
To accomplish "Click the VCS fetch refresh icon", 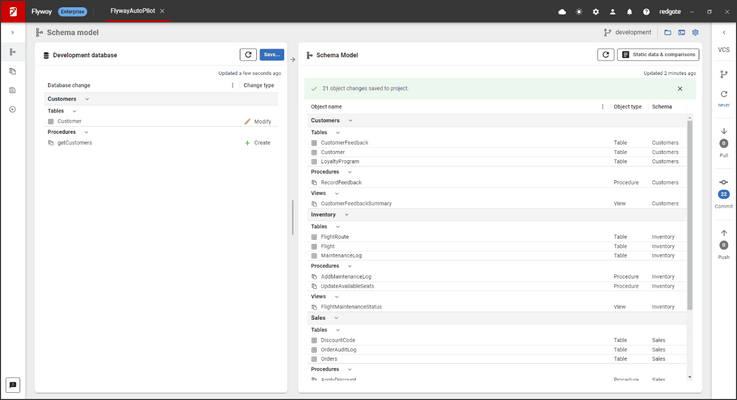I will click(723, 93).
